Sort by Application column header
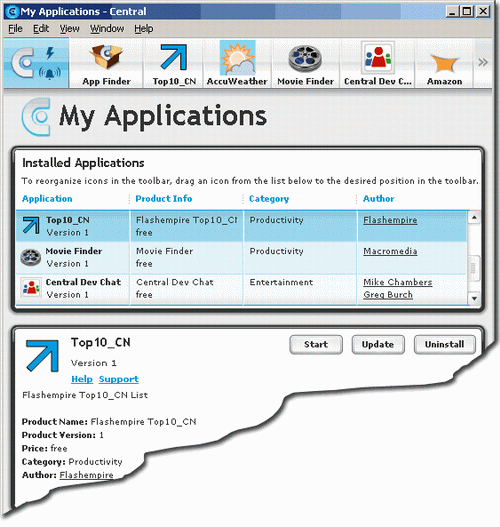 click(x=47, y=199)
